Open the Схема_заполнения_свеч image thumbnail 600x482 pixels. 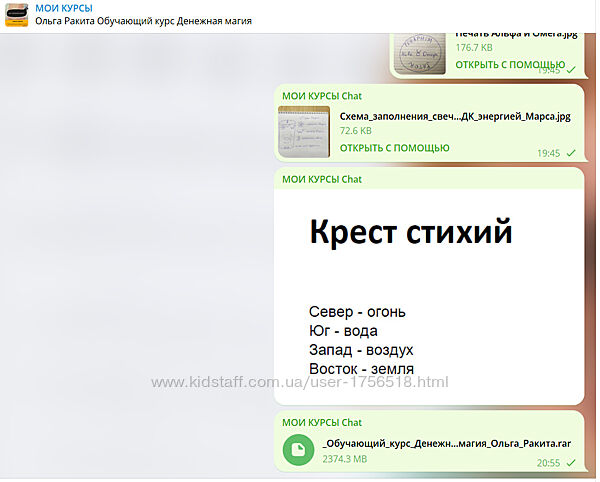(304, 131)
